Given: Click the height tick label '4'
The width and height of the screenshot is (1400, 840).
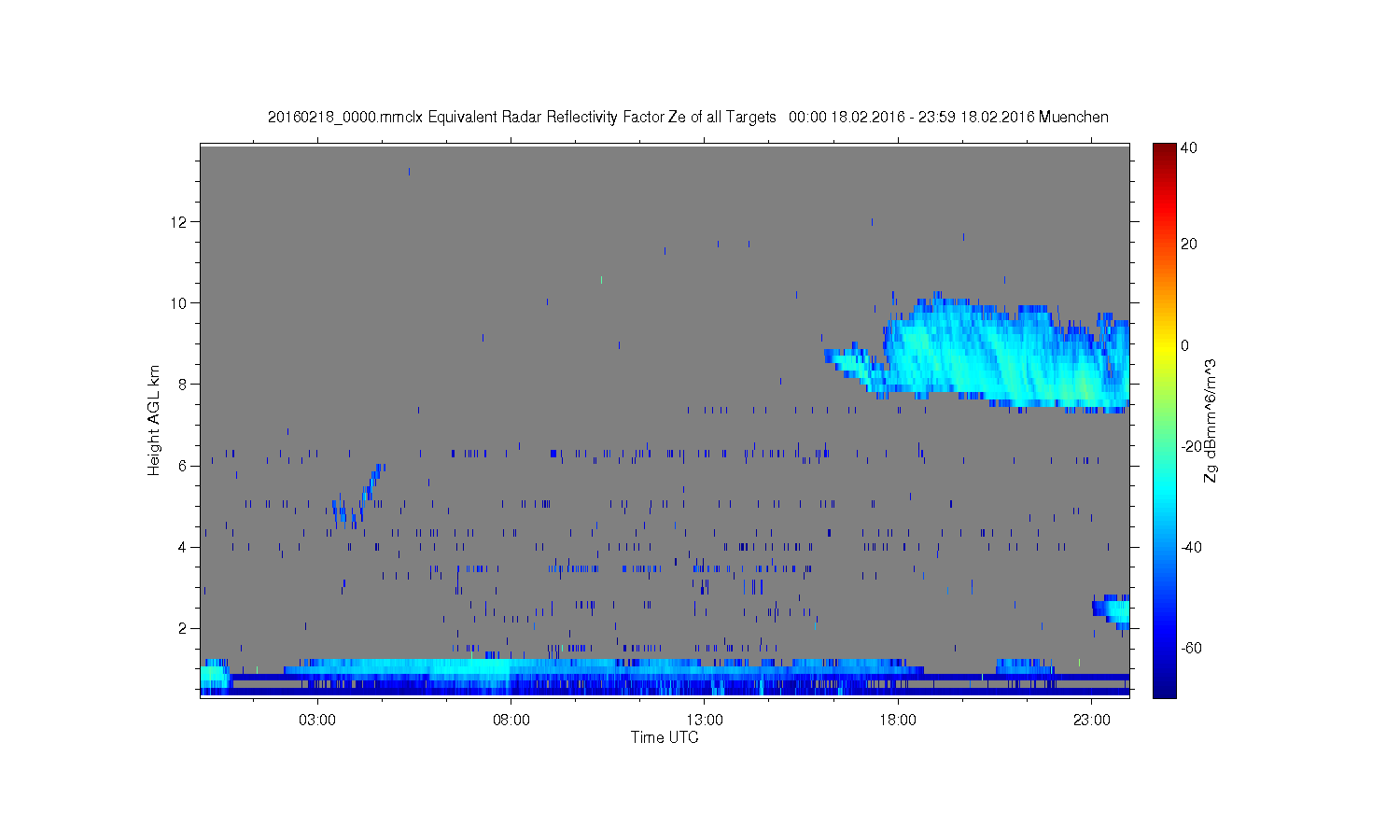Looking at the screenshot, I should (184, 547).
